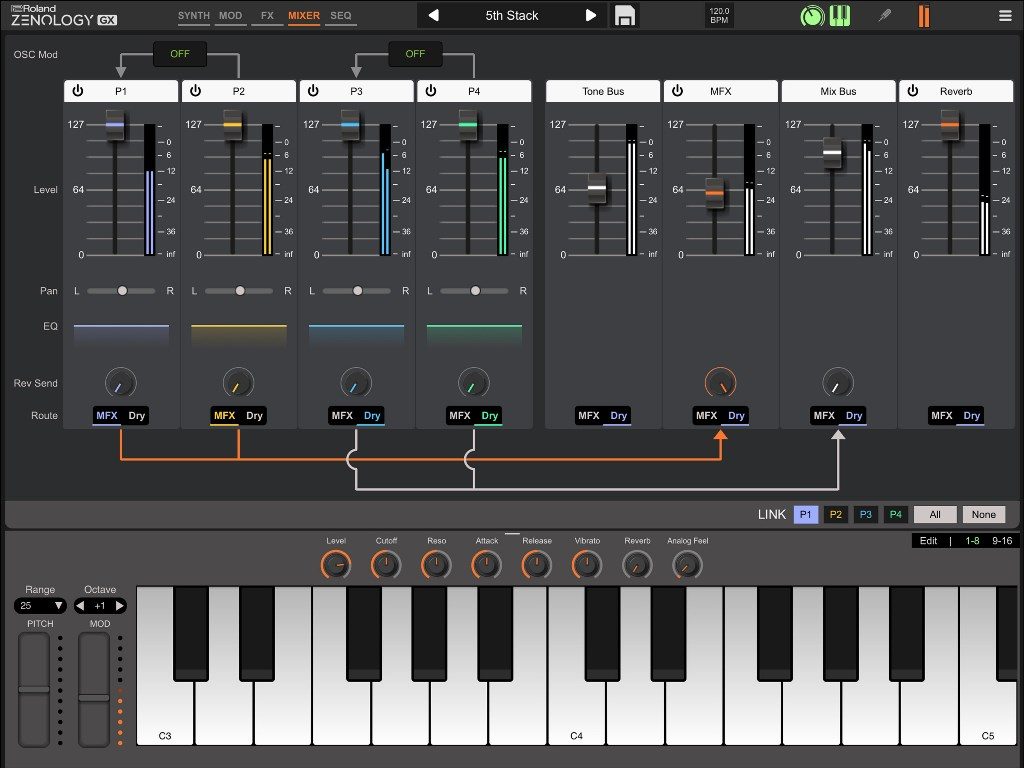1024x768 pixels.
Task: Toggle the green keyboard icon
Action: (840, 16)
